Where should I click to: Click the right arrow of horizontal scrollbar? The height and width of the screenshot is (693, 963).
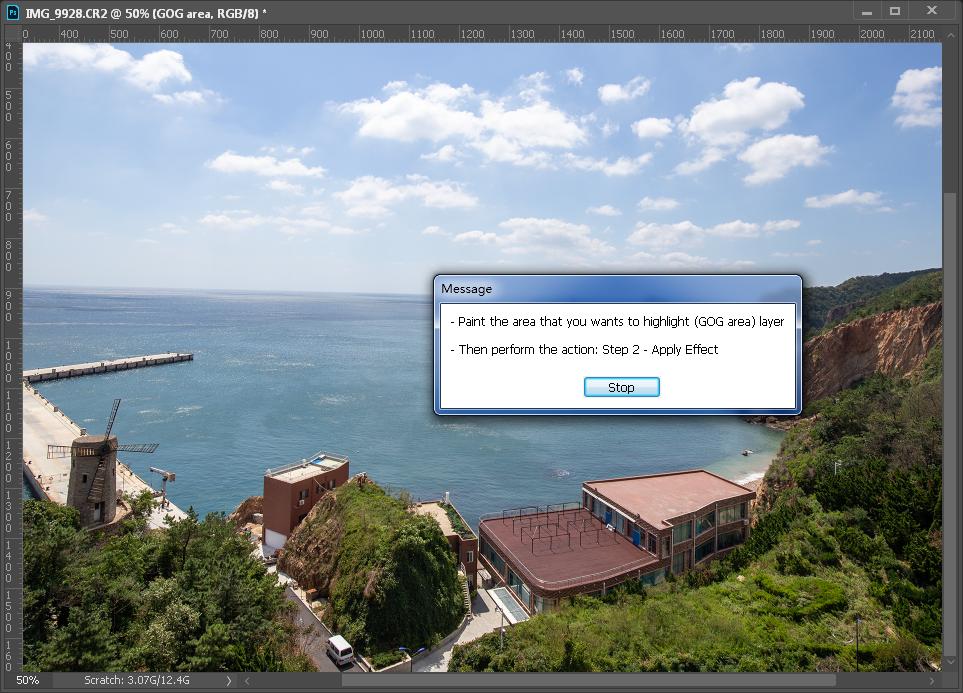coord(932,681)
